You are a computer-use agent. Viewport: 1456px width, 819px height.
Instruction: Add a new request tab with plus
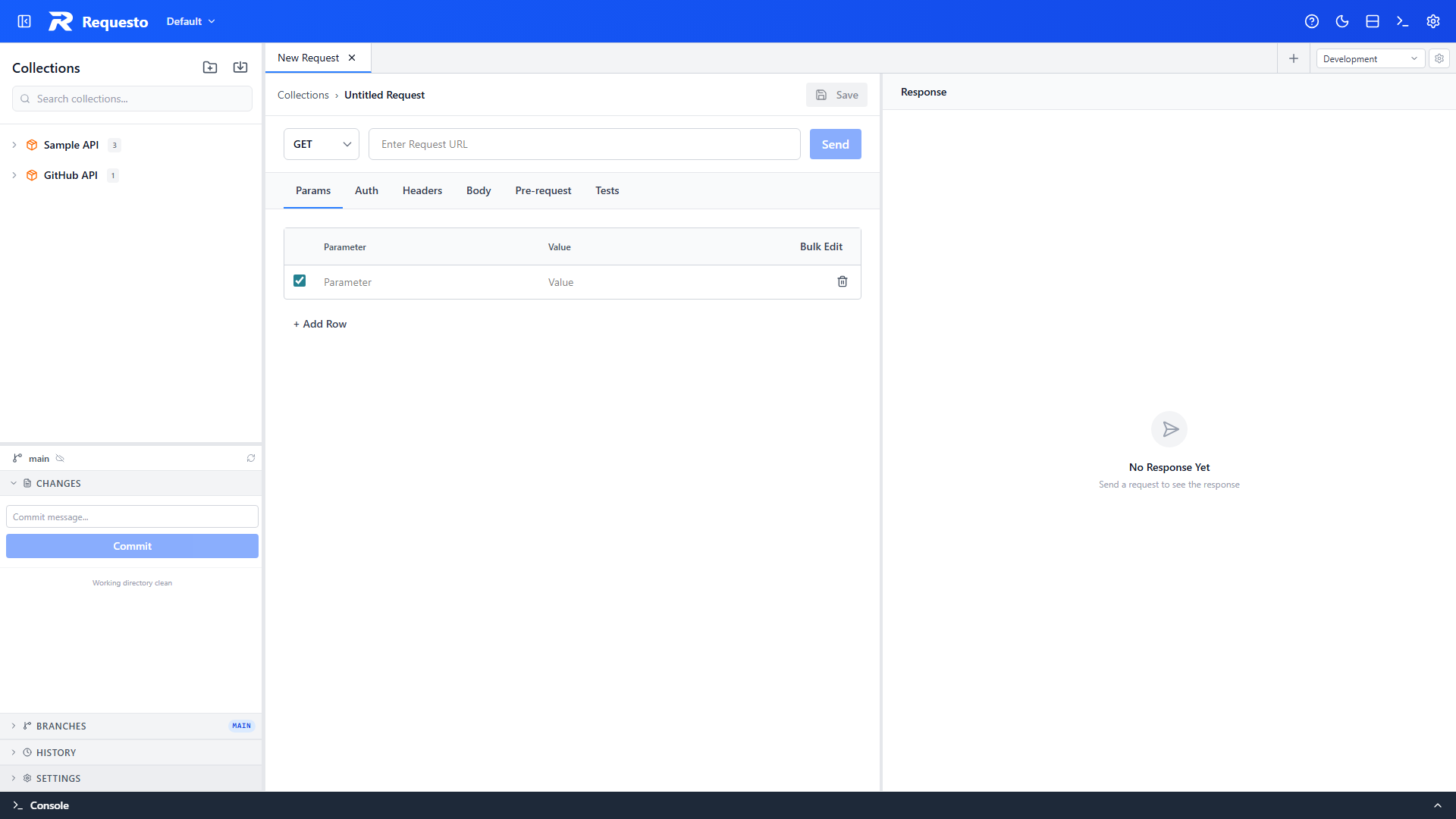[x=1294, y=58]
